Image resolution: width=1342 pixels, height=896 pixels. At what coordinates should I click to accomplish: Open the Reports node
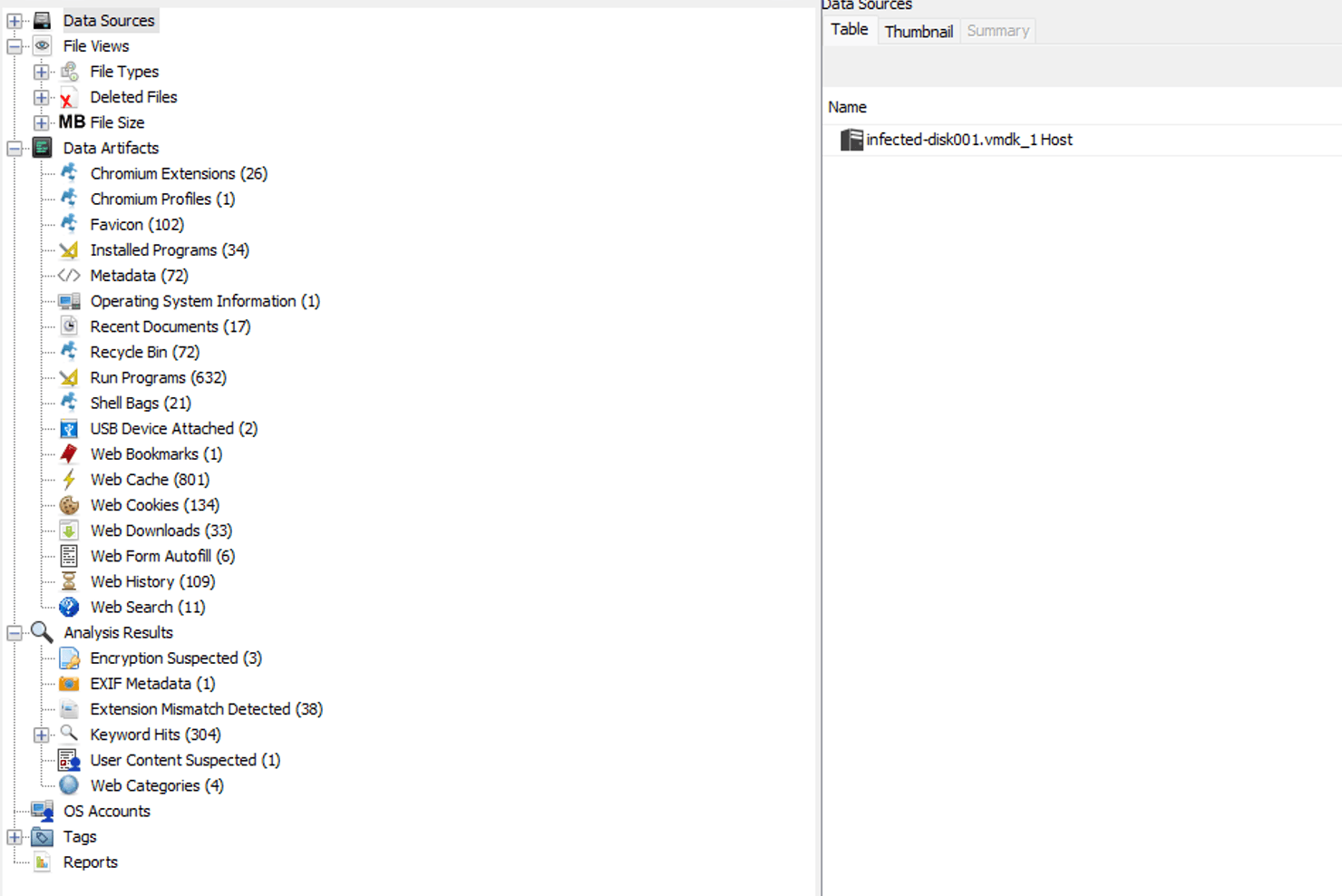coord(90,862)
